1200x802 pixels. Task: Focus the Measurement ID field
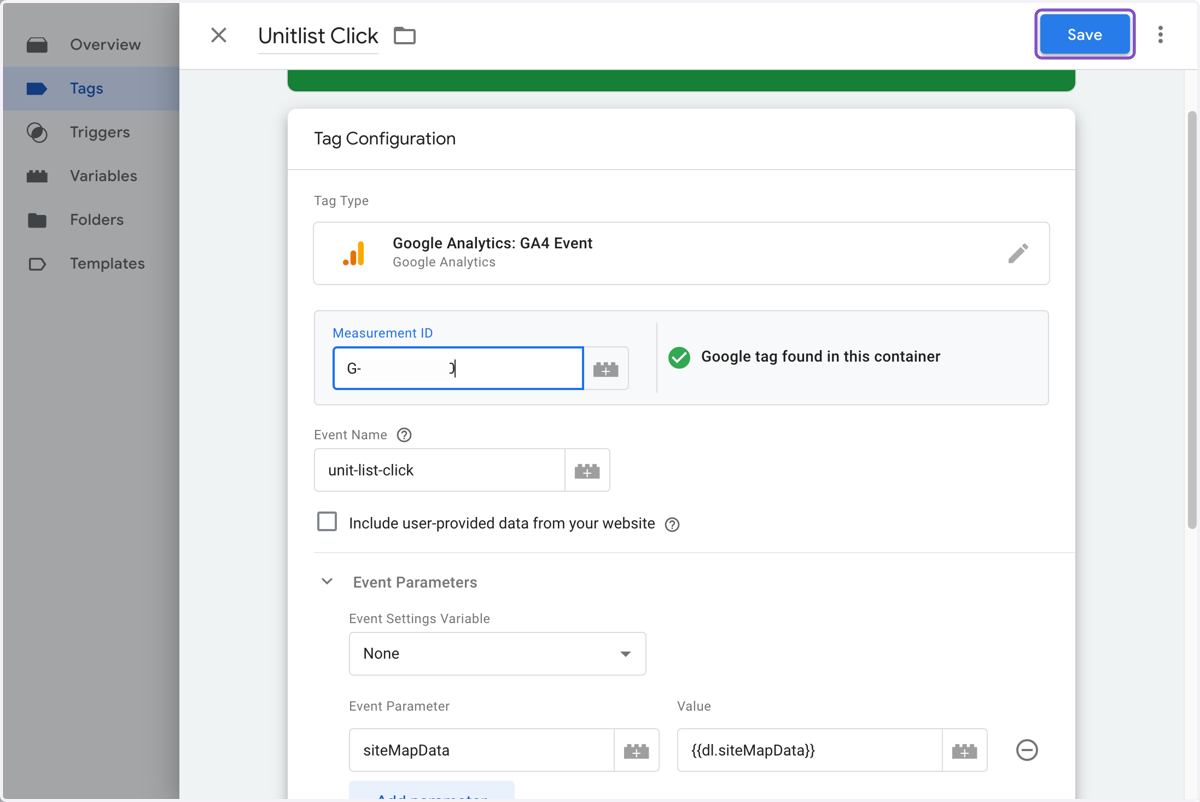(x=458, y=368)
